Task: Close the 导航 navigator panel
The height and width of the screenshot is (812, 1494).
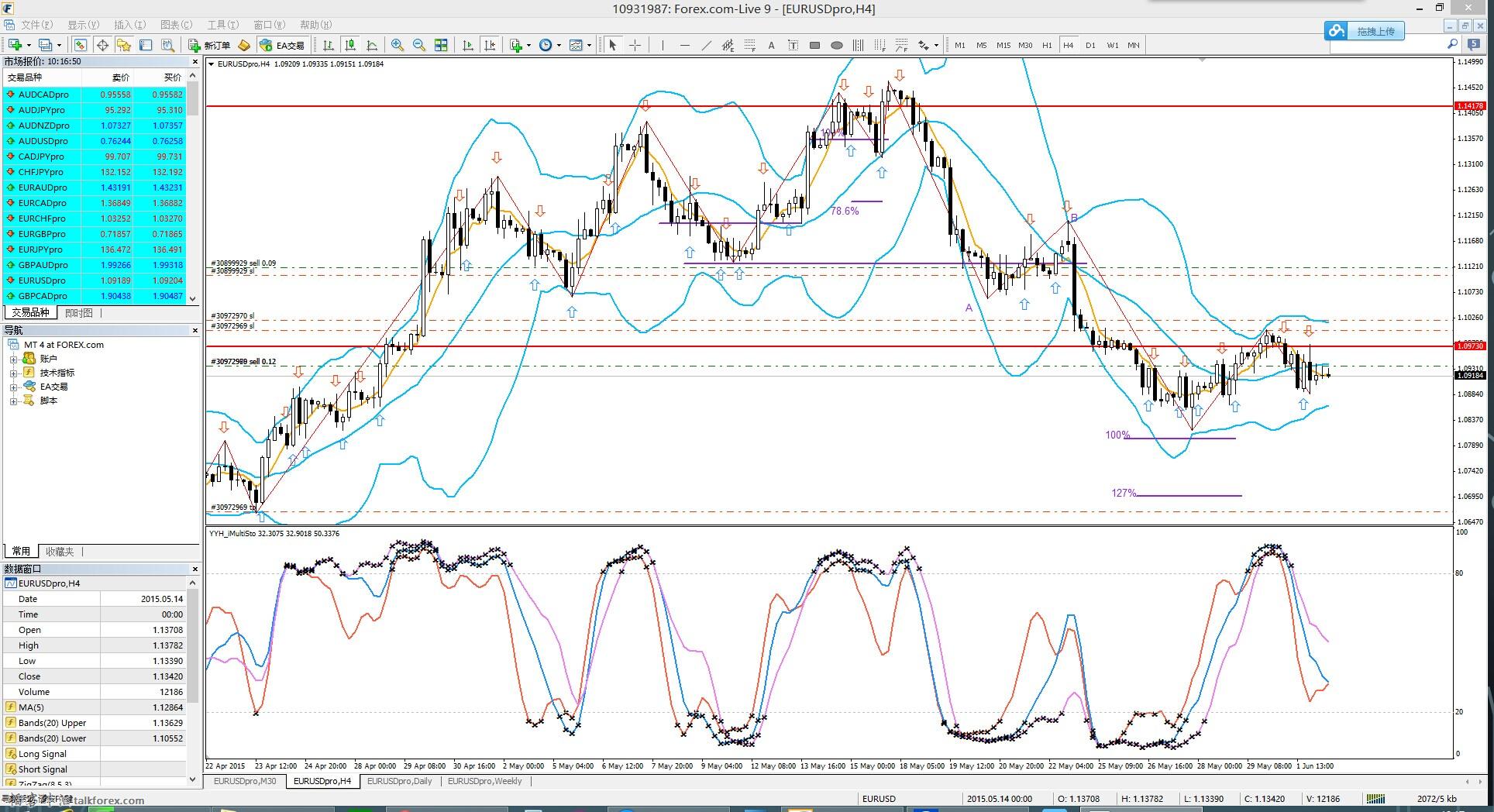Action: [195, 330]
